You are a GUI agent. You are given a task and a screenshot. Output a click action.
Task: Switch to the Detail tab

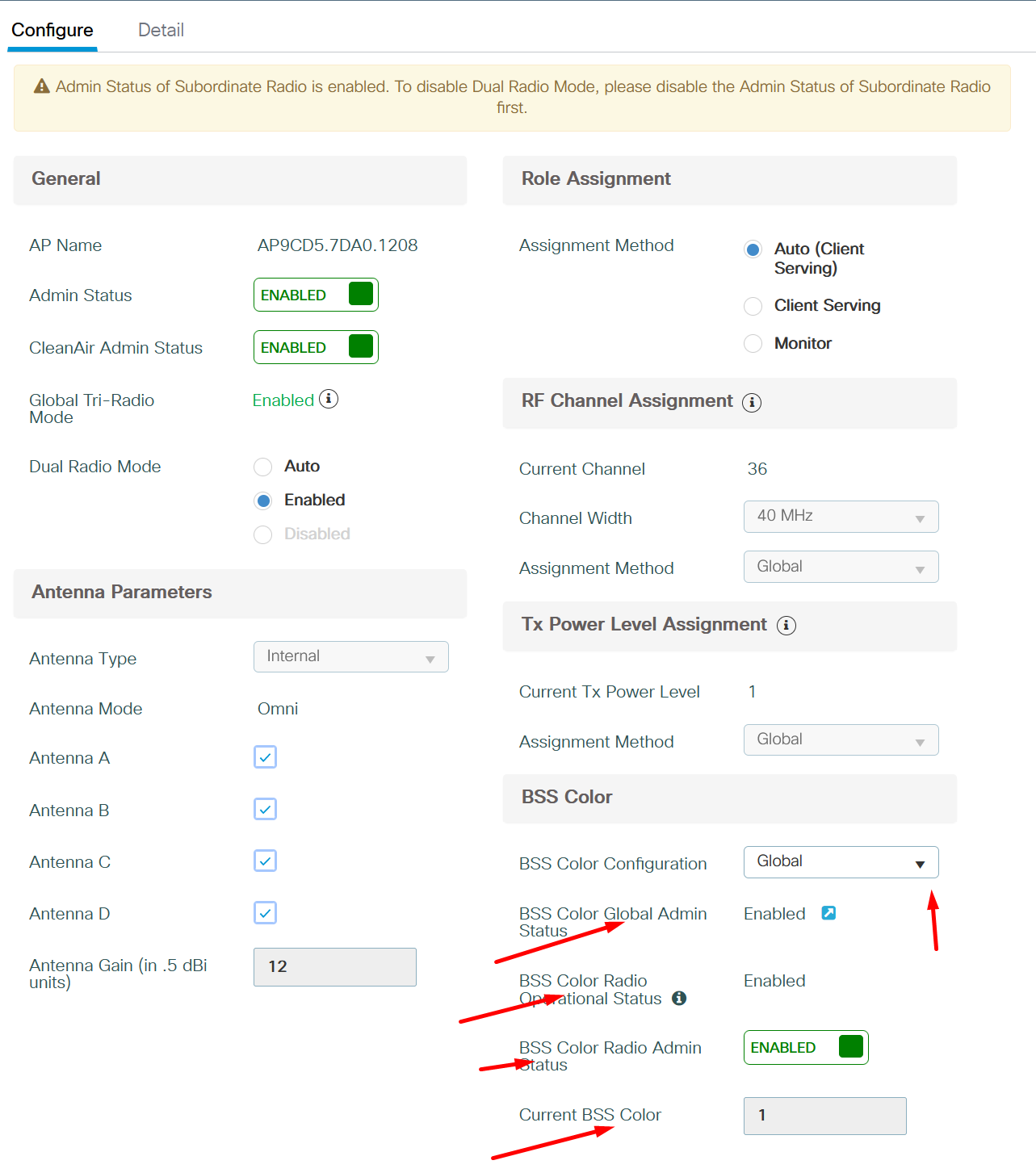click(x=161, y=29)
